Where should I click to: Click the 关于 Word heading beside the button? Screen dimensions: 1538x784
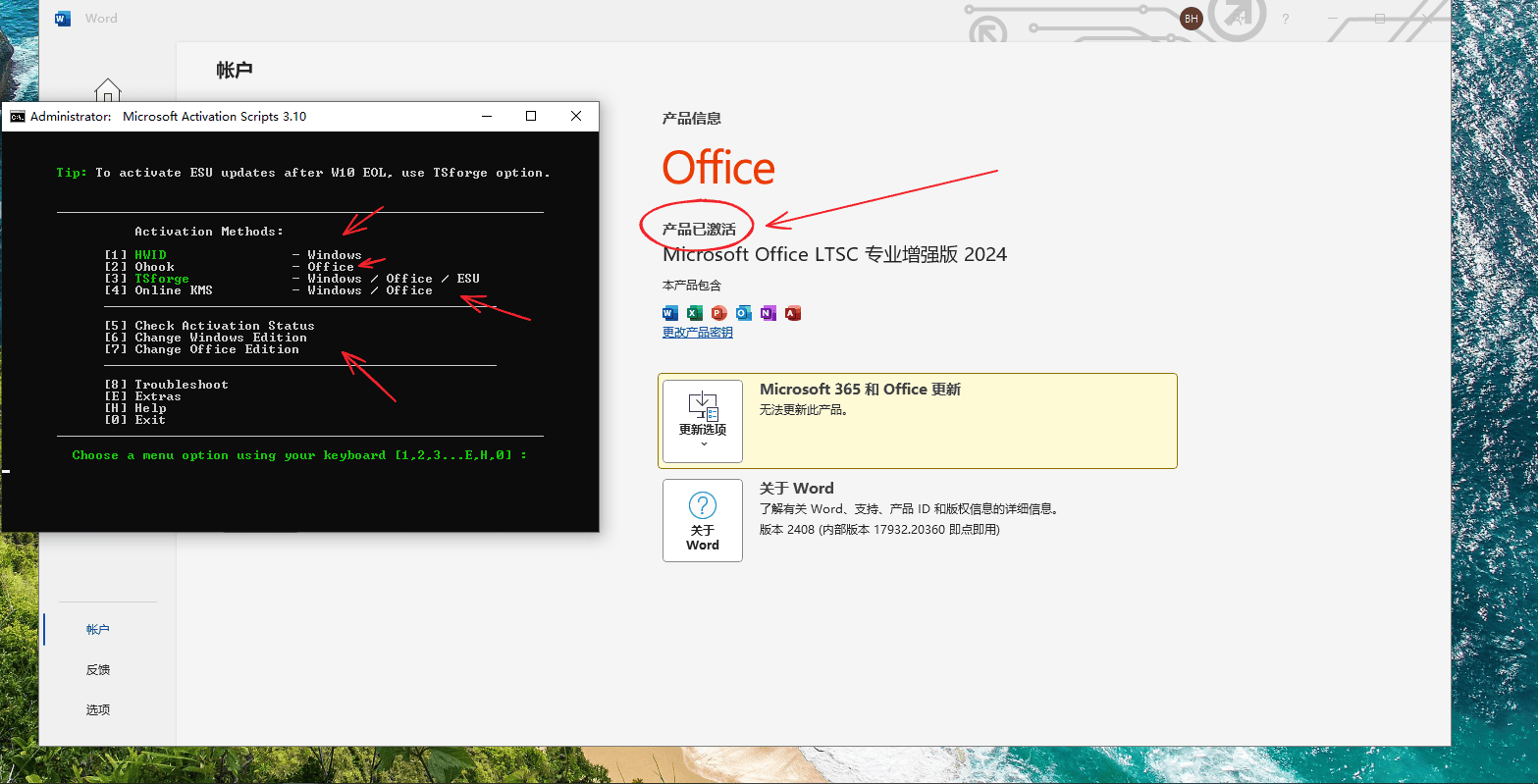pyautogui.click(x=797, y=489)
